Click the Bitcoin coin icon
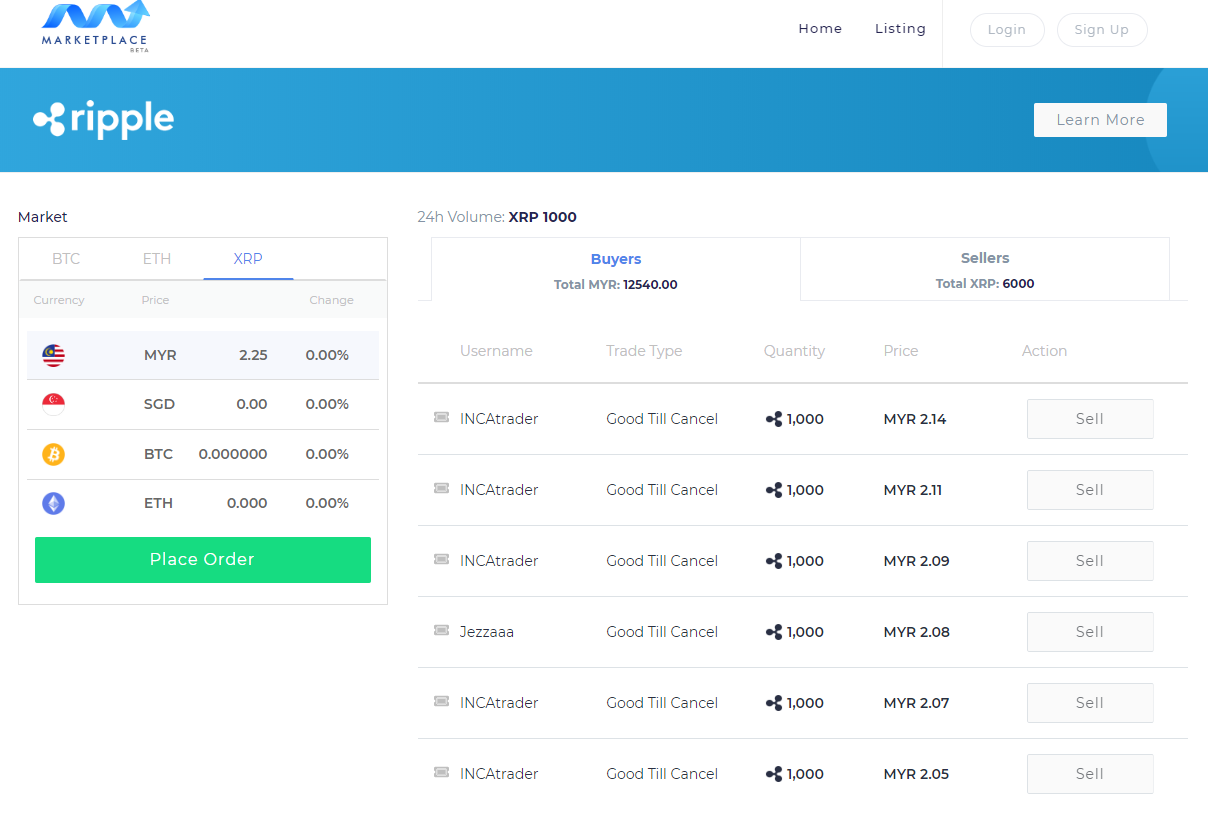 click(x=53, y=454)
